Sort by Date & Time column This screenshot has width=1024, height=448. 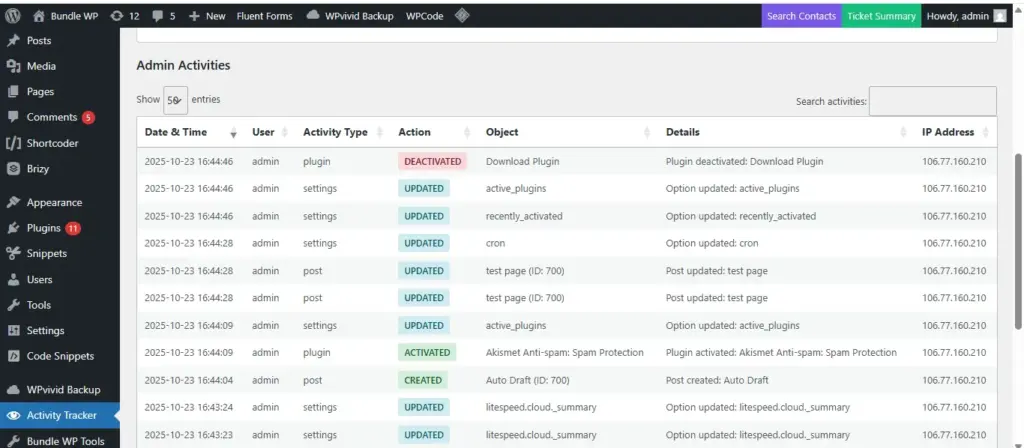tap(191, 132)
